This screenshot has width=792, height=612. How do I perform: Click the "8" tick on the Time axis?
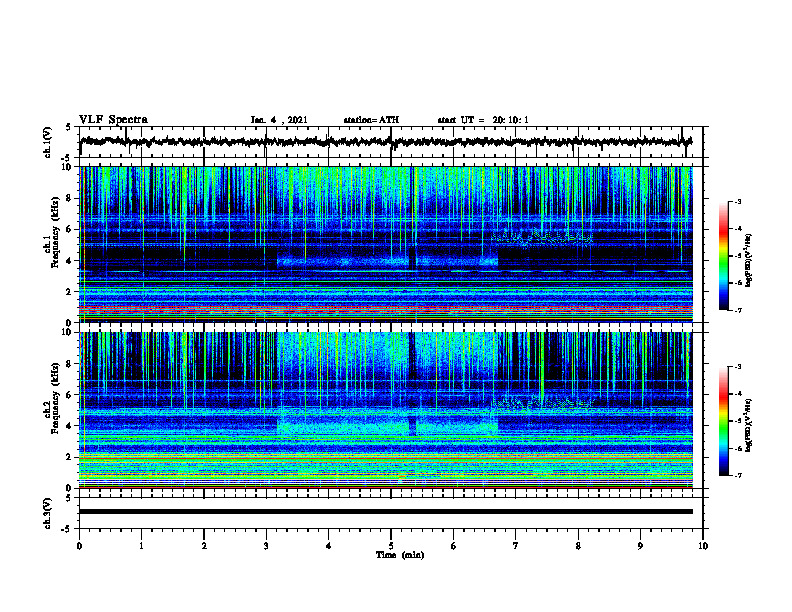pyautogui.click(x=578, y=546)
